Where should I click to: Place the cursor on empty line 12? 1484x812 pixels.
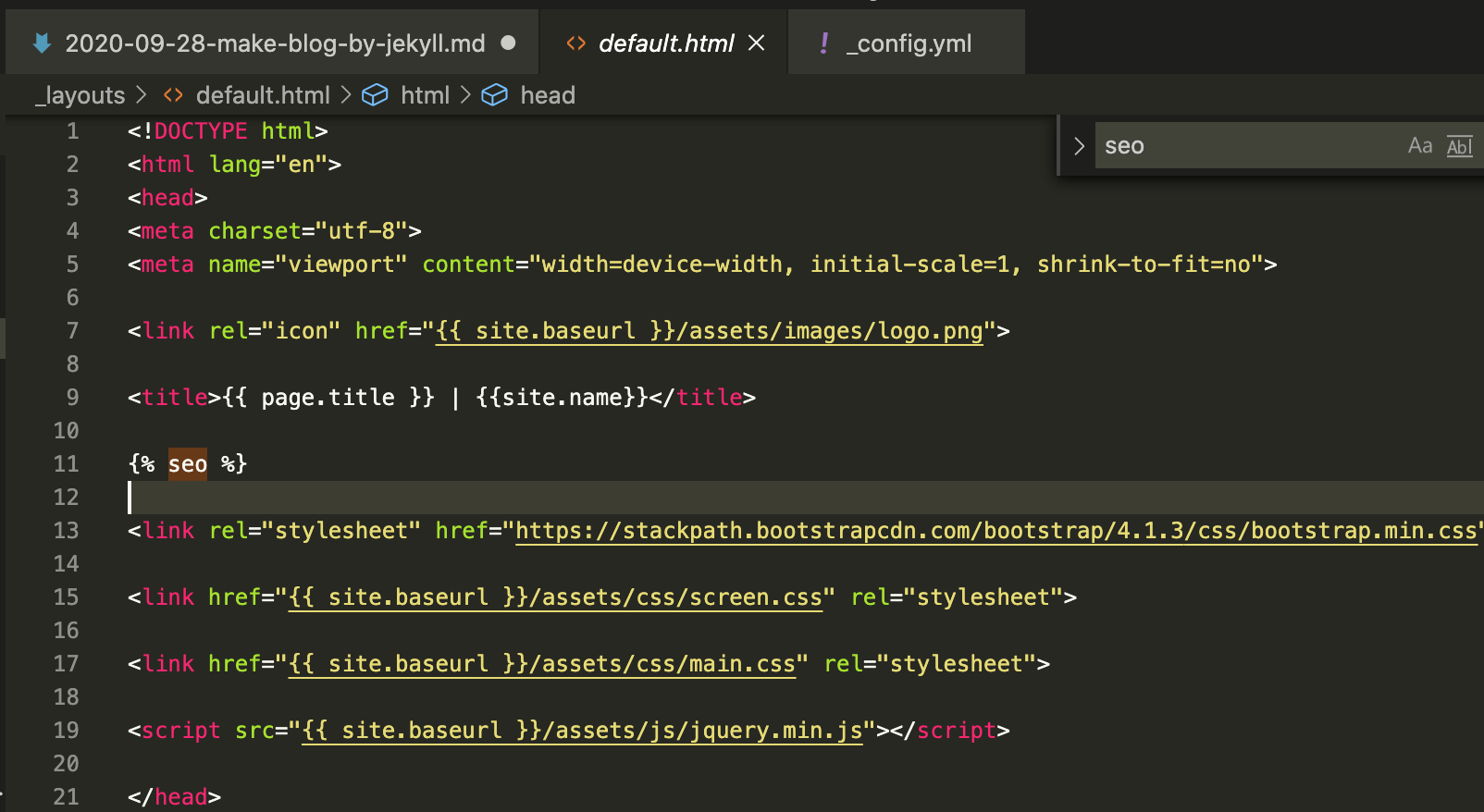coord(805,498)
